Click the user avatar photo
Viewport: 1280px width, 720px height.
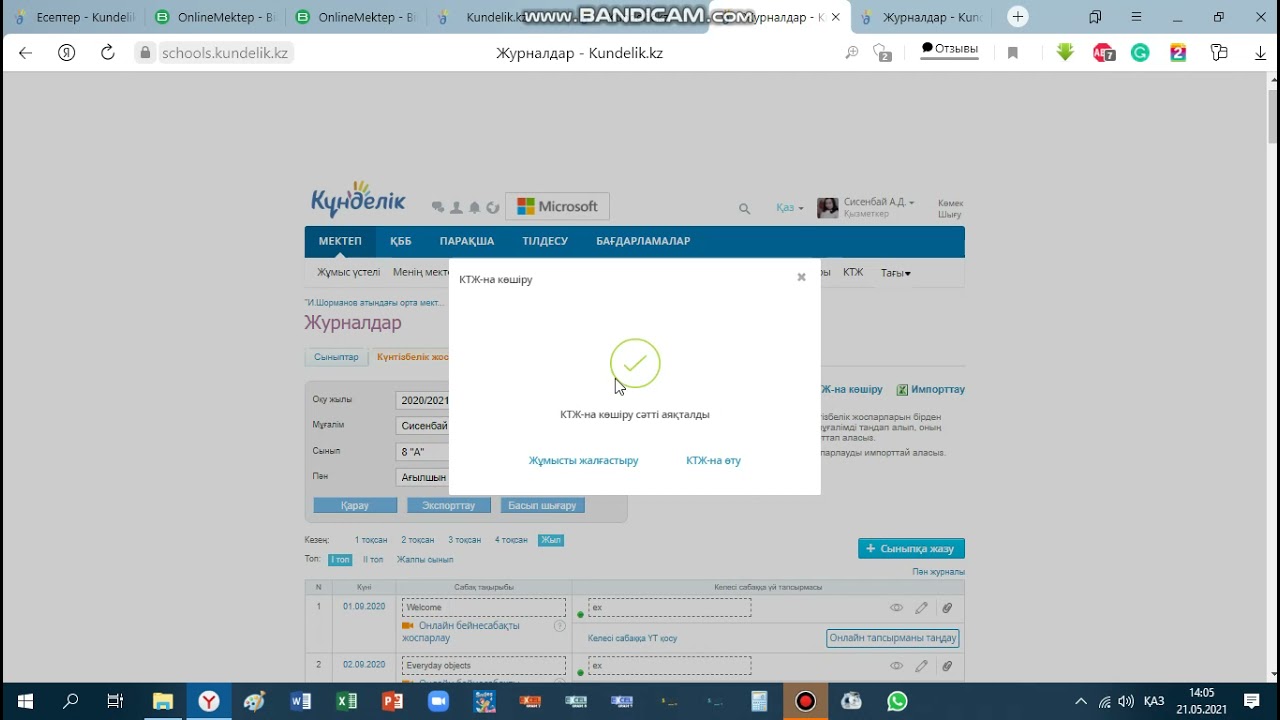[828, 207]
